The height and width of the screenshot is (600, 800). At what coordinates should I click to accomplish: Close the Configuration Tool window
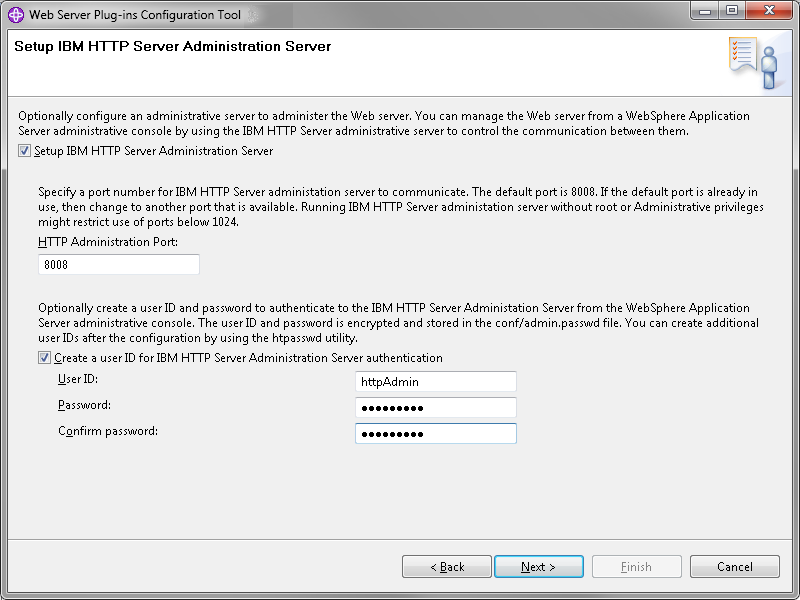[x=769, y=11]
